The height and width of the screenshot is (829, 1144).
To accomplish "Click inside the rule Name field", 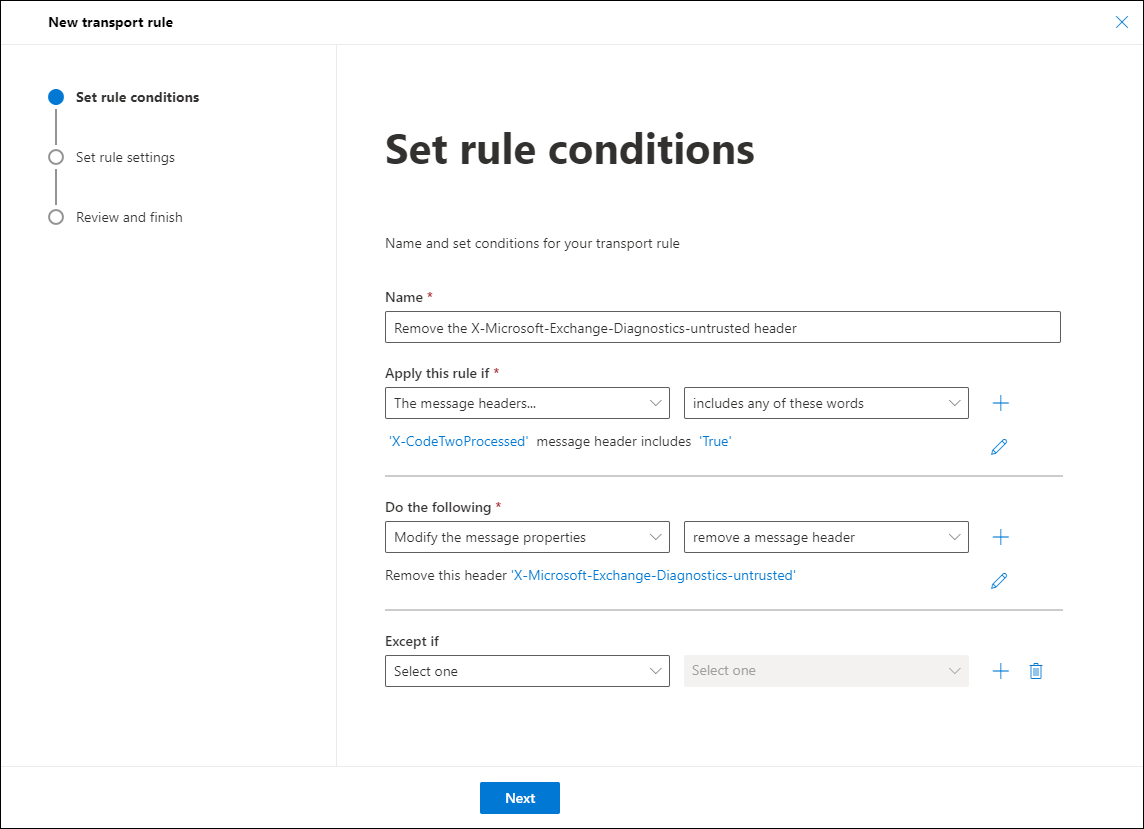I will point(722,326).
